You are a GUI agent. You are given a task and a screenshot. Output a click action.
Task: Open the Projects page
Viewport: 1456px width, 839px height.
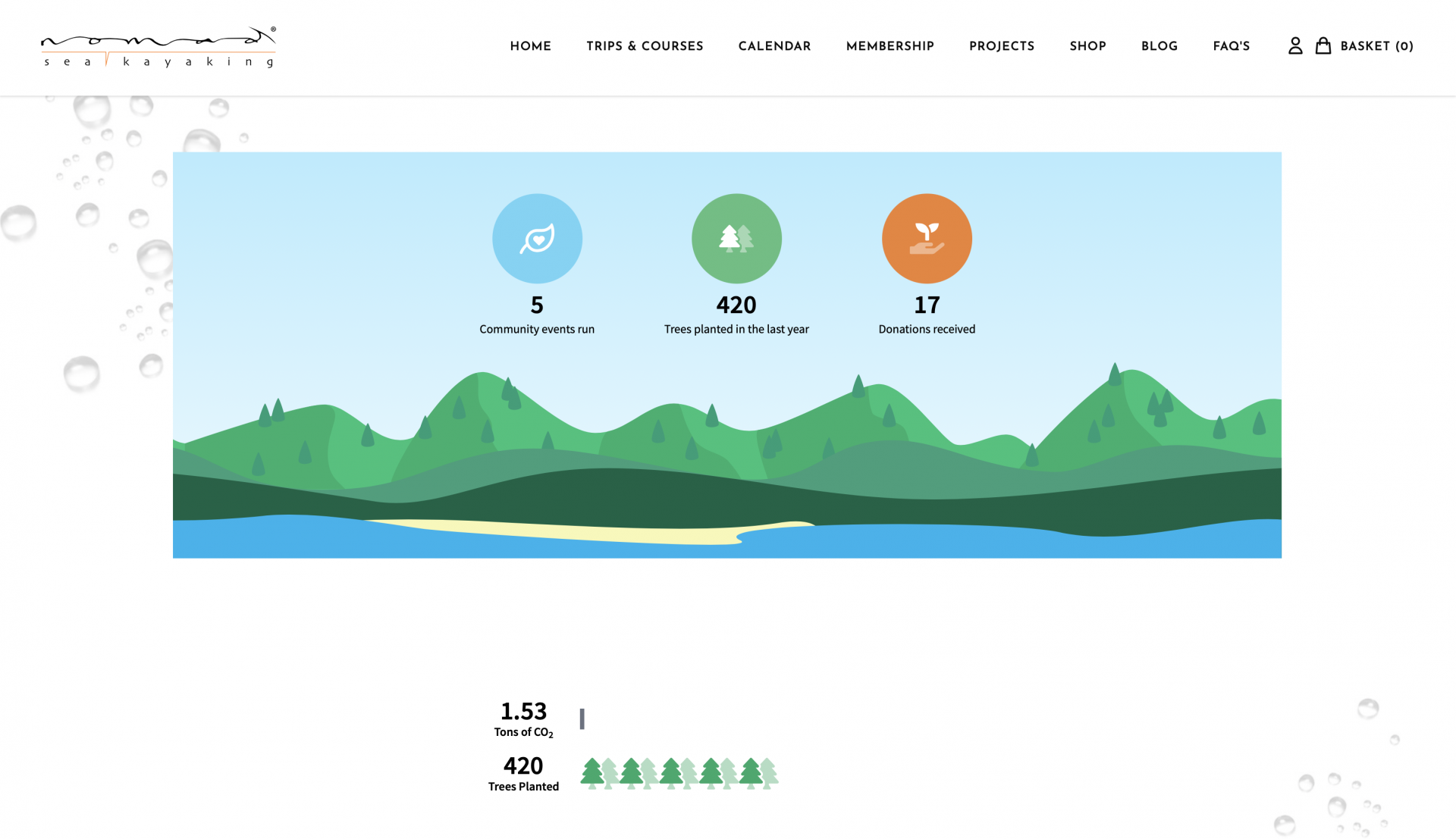[1002, 46]
